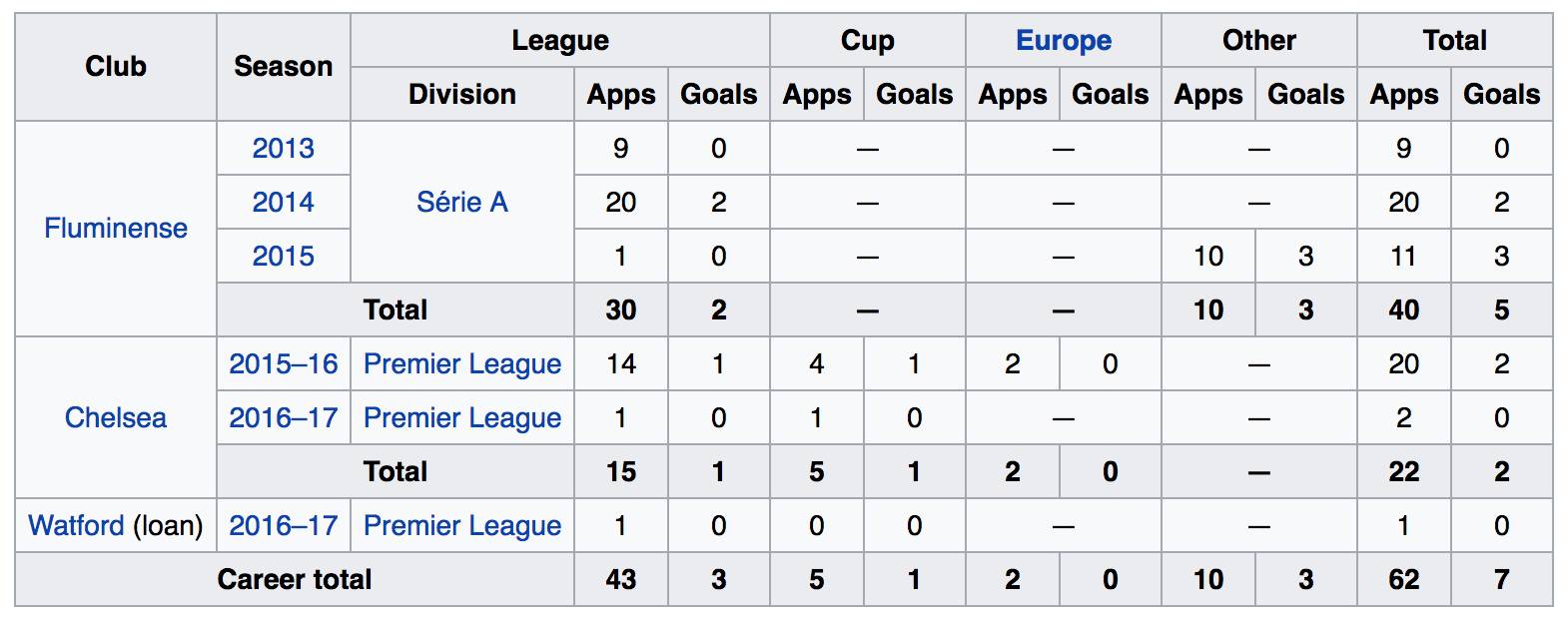Viewport: 1568px width, 619px height.
Task: Open the Watford club link
Action: pyautogui.click(x=76, y=525)
